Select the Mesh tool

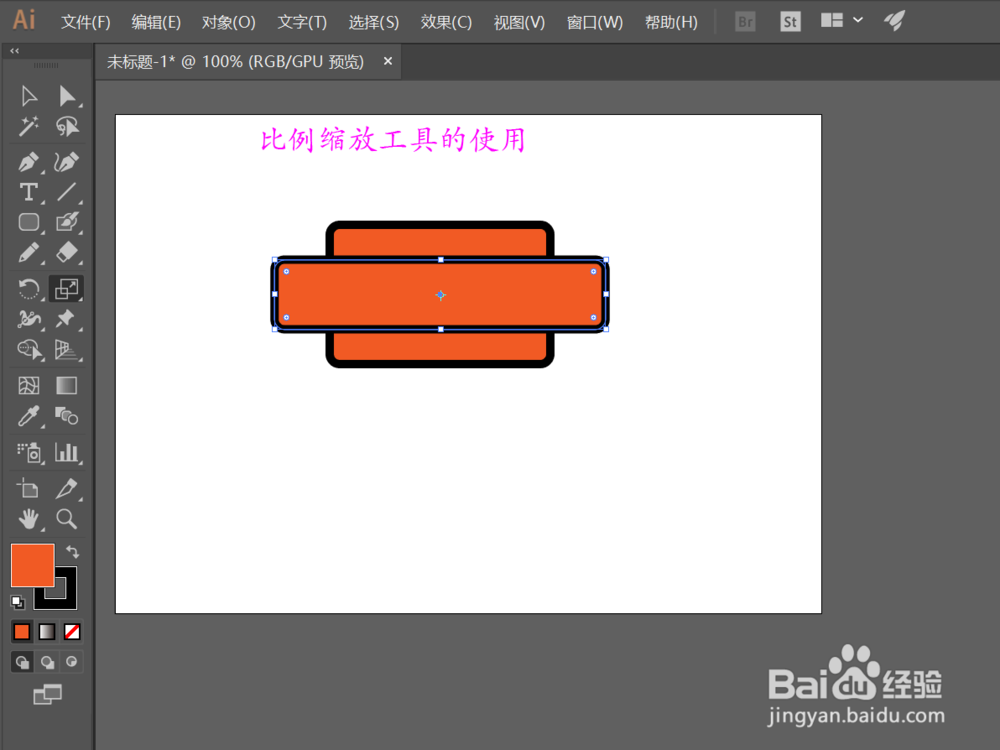pos(29,386)
